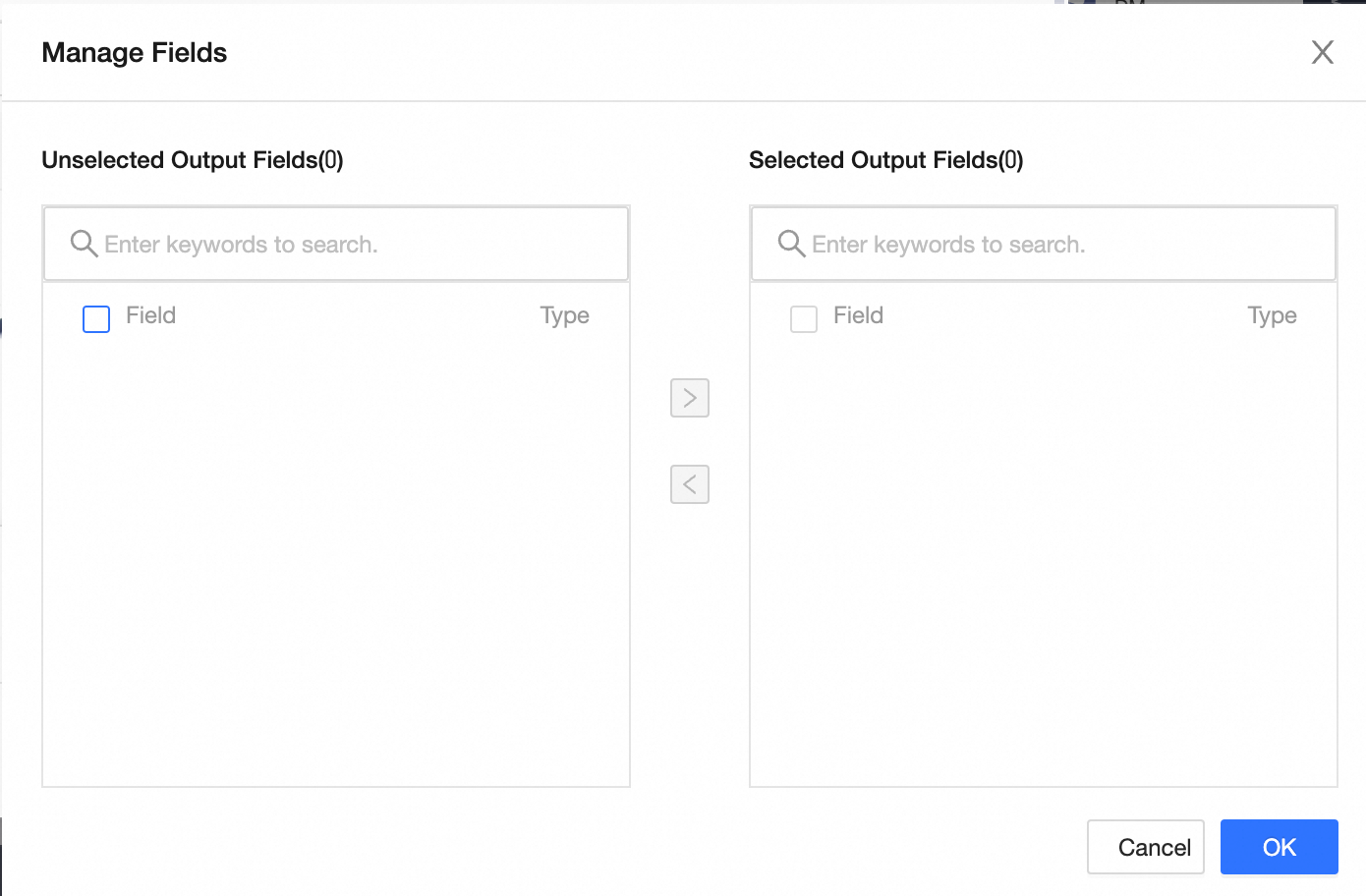
Task: Click the Field column header in Unselected list
Action: click(x=150, y=315)
